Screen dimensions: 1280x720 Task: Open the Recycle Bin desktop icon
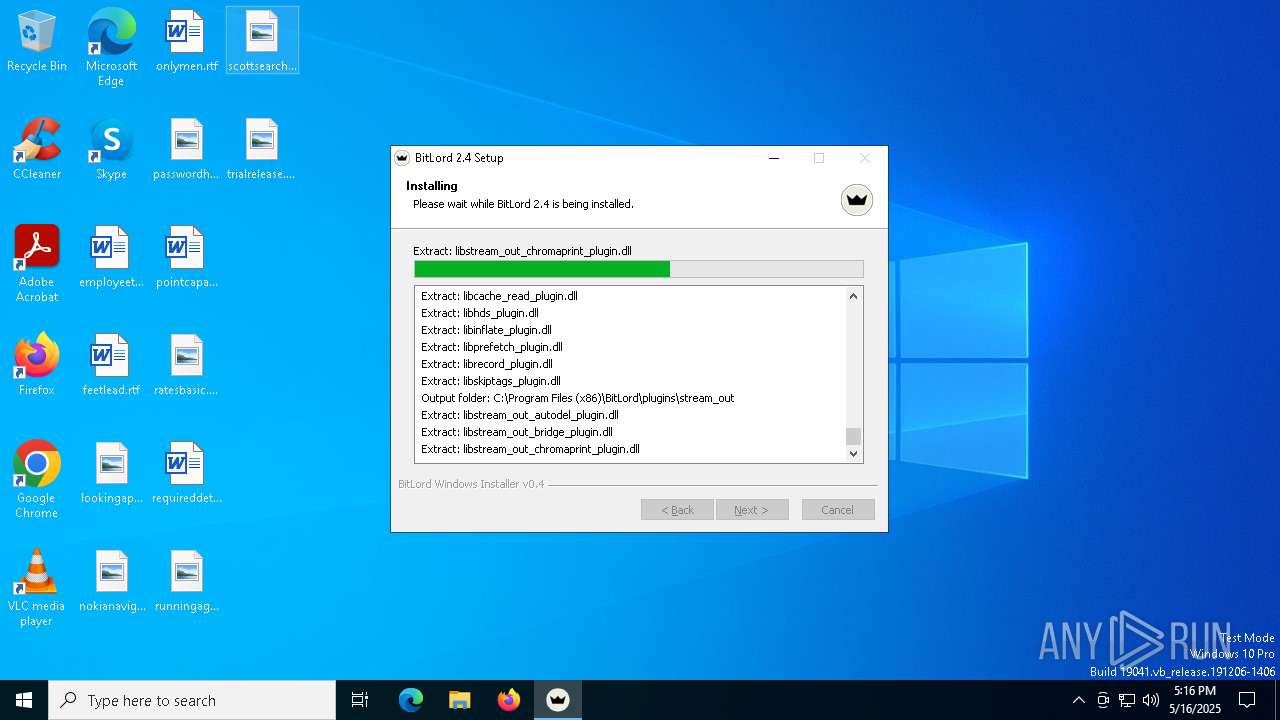(37, 42)
